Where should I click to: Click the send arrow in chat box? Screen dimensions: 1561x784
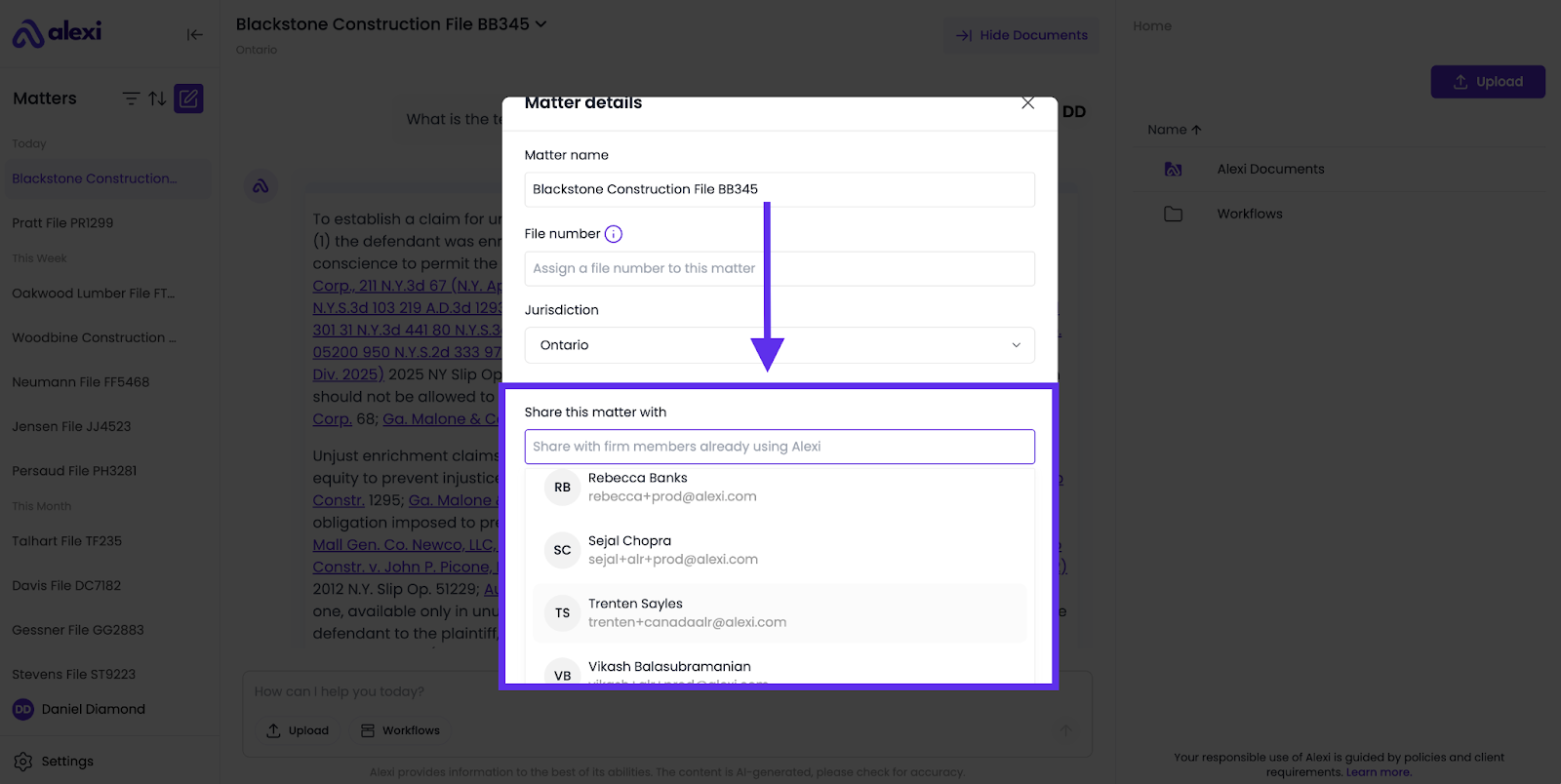pyautogui.click(x=1065, y=730)
